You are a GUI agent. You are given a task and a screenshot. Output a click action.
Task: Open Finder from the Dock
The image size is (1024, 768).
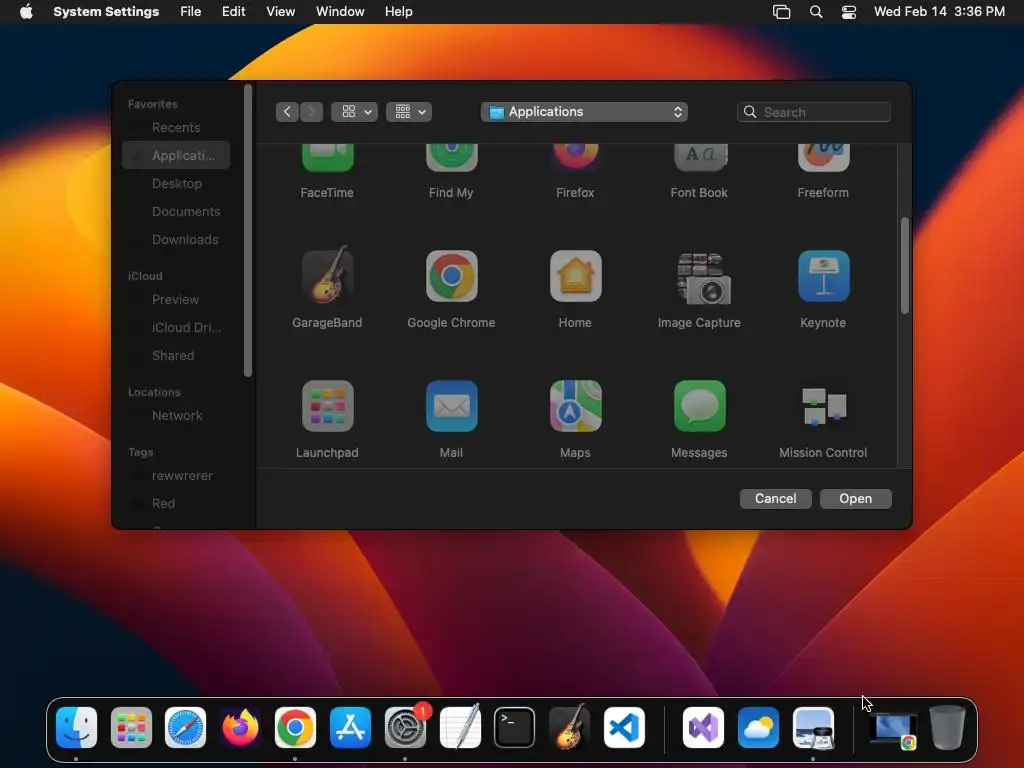click(x=76, y=727)
